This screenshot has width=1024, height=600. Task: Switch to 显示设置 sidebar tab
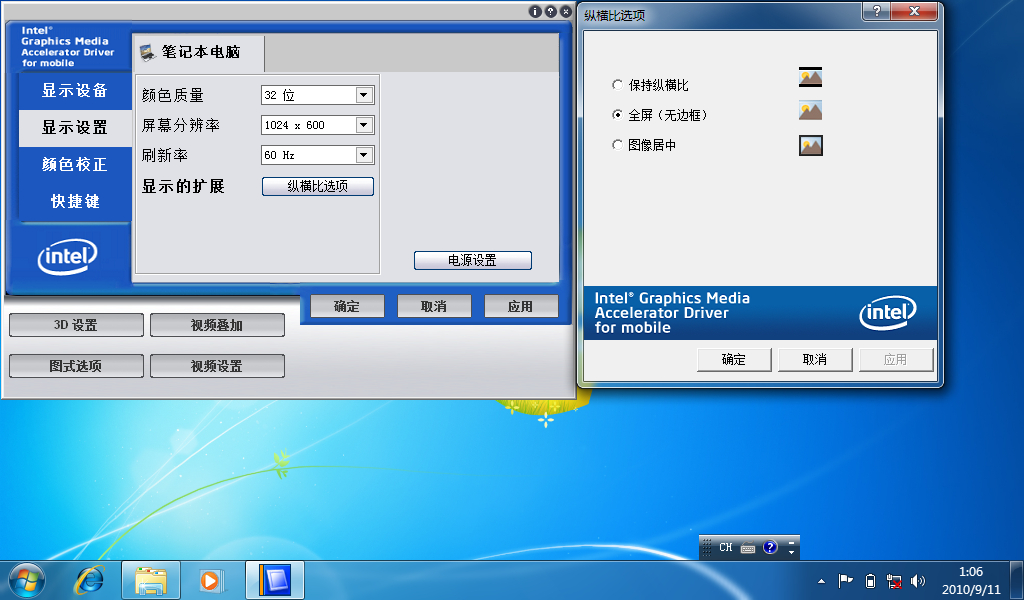tap(74, 128)
